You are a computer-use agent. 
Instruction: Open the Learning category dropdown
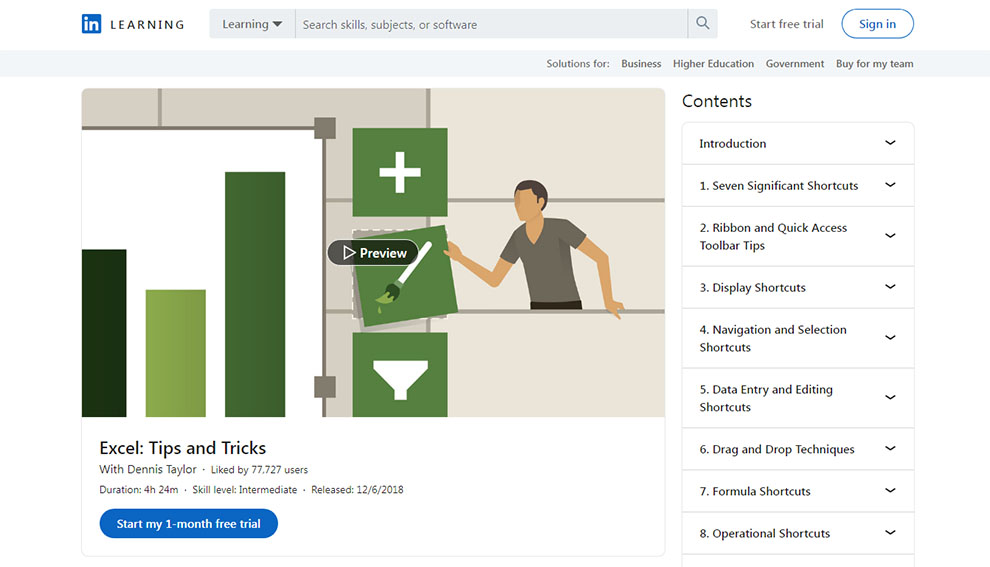pos(252,24)
